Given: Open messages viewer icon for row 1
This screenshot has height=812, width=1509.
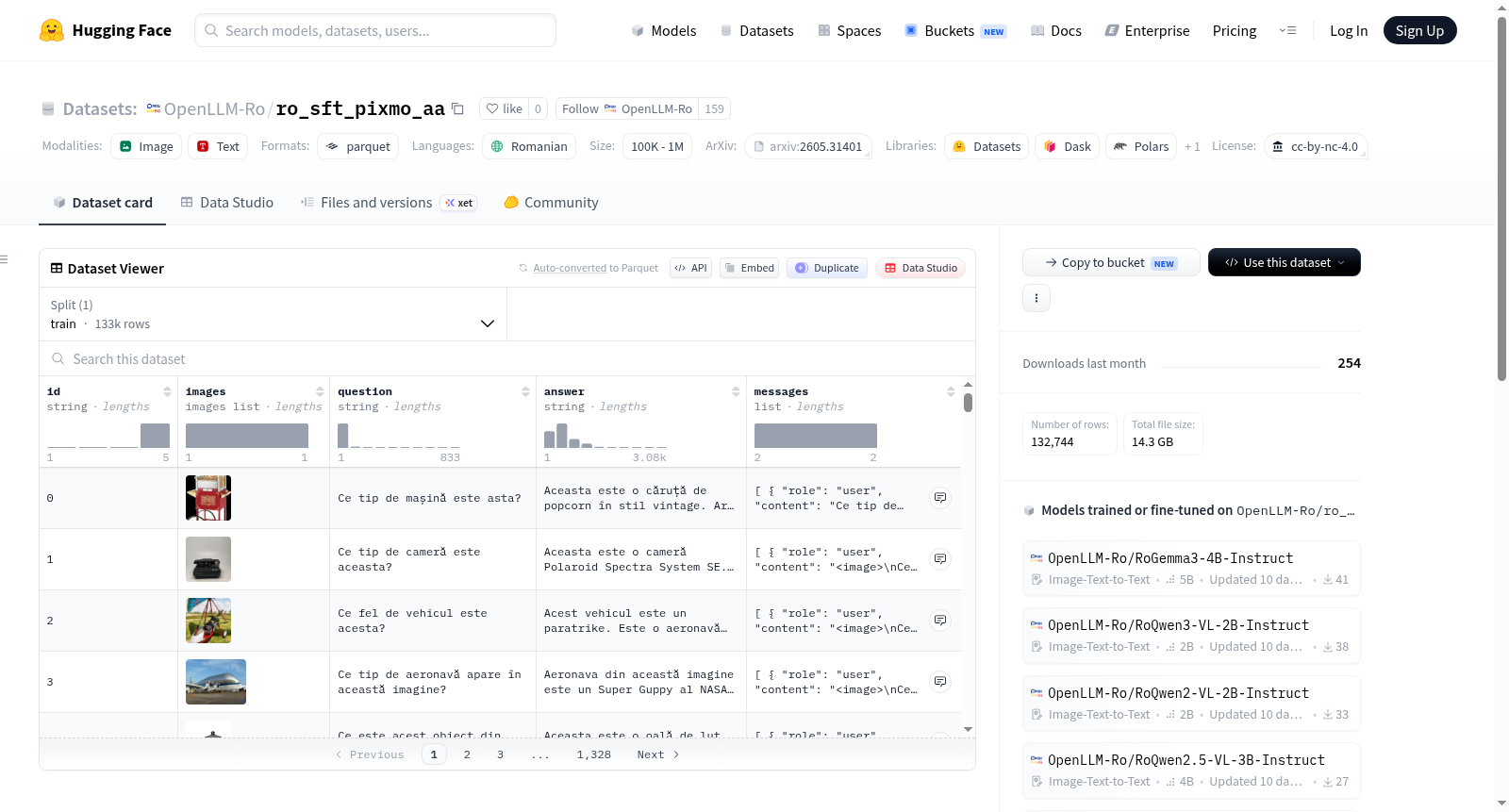Looking at the screenshot, I should click(940, 558).
